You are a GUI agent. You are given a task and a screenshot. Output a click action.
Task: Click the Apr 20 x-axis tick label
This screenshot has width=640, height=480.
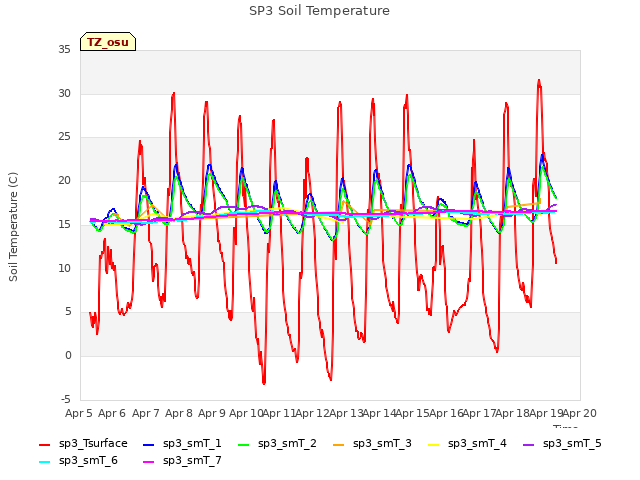[580, 413]
